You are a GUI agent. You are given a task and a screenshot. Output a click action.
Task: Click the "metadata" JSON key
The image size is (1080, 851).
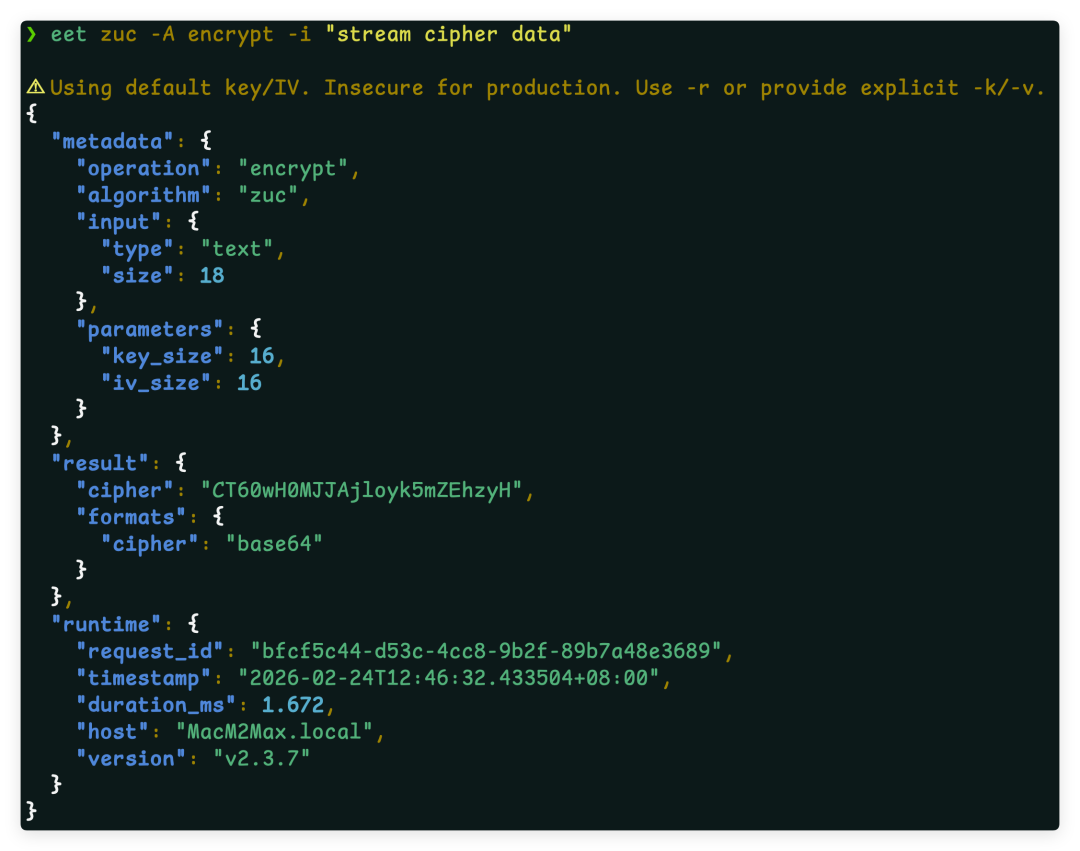point(112,141)
